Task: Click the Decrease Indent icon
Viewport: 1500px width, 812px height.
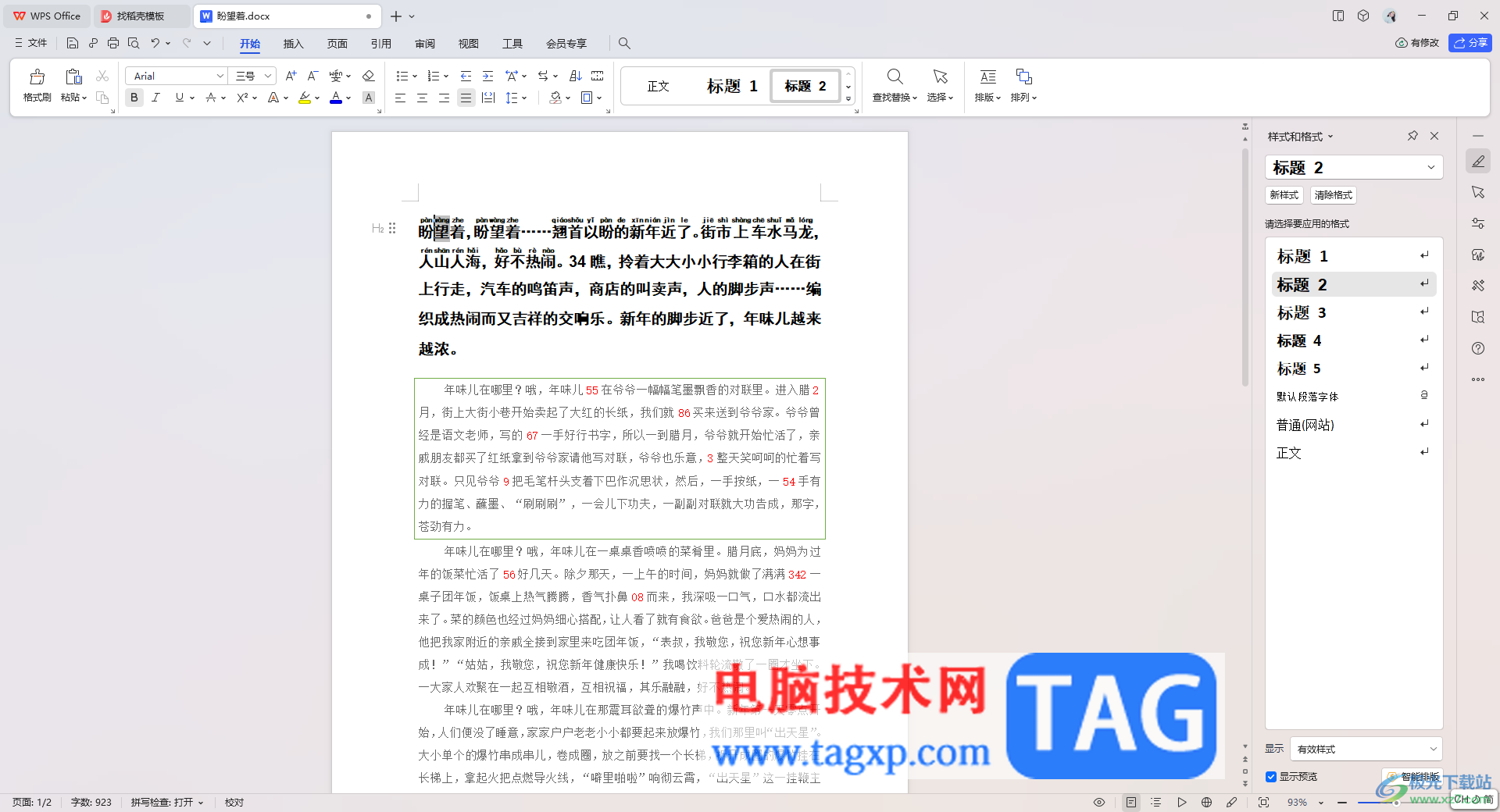Action: coord(466,76)
